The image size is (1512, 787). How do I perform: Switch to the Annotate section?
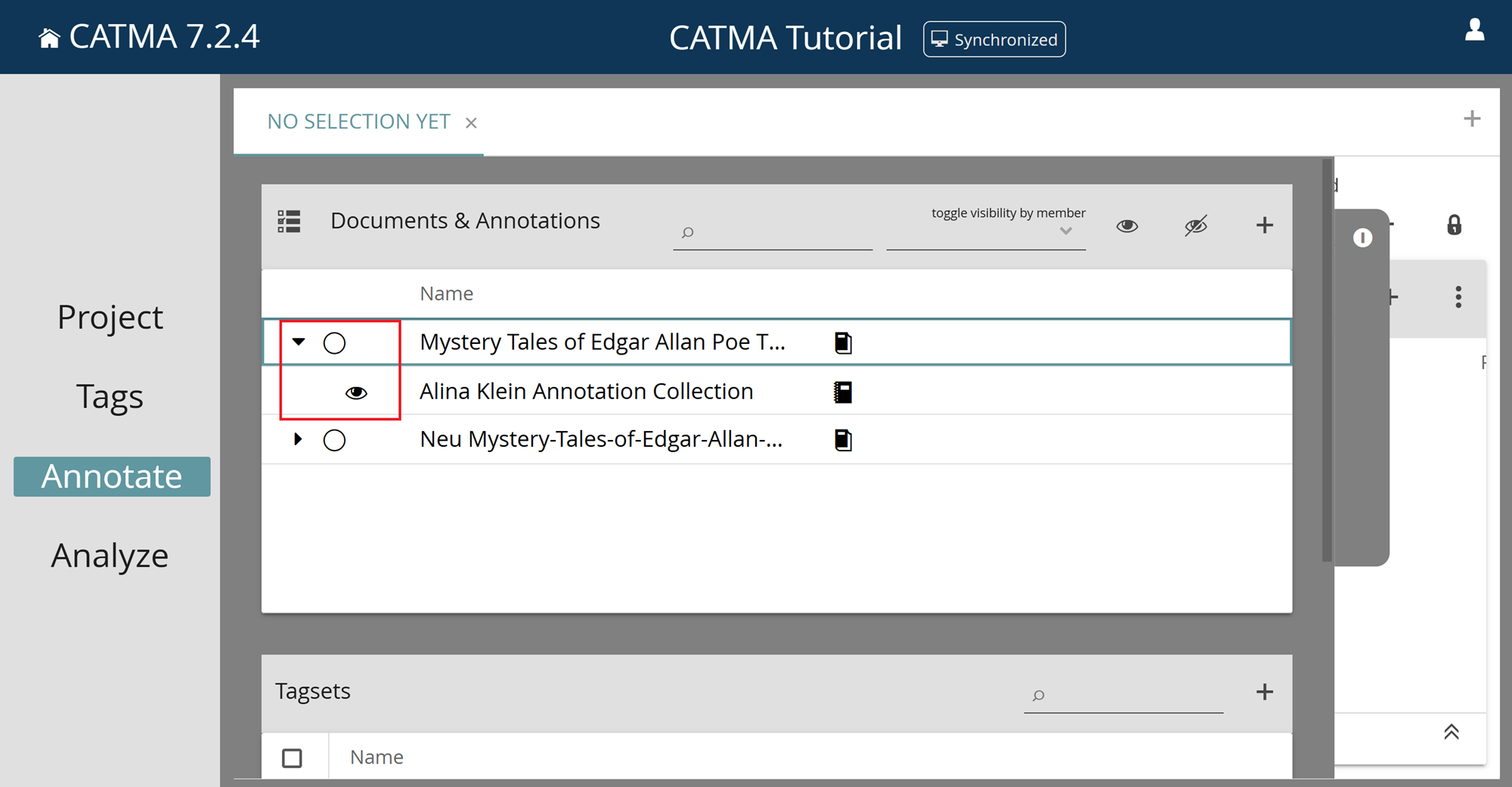tap(111, 476)
